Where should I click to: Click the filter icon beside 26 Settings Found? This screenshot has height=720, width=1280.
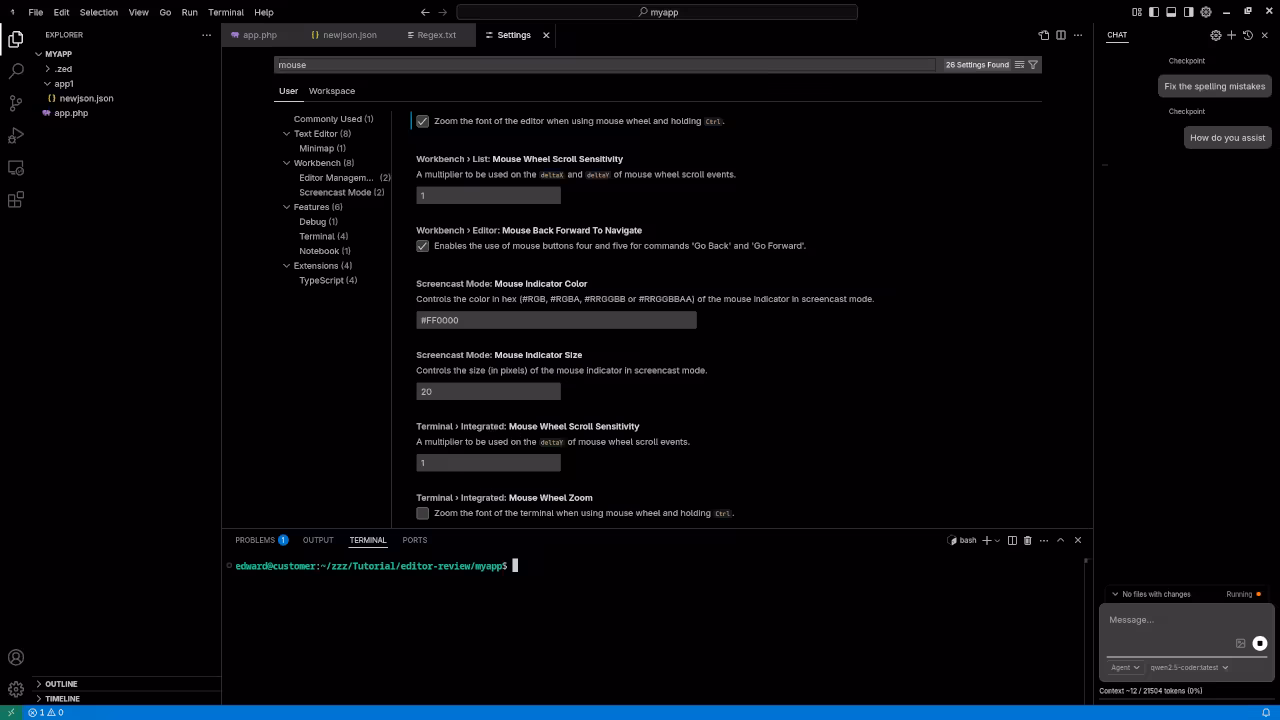[x=1033, y=64]
